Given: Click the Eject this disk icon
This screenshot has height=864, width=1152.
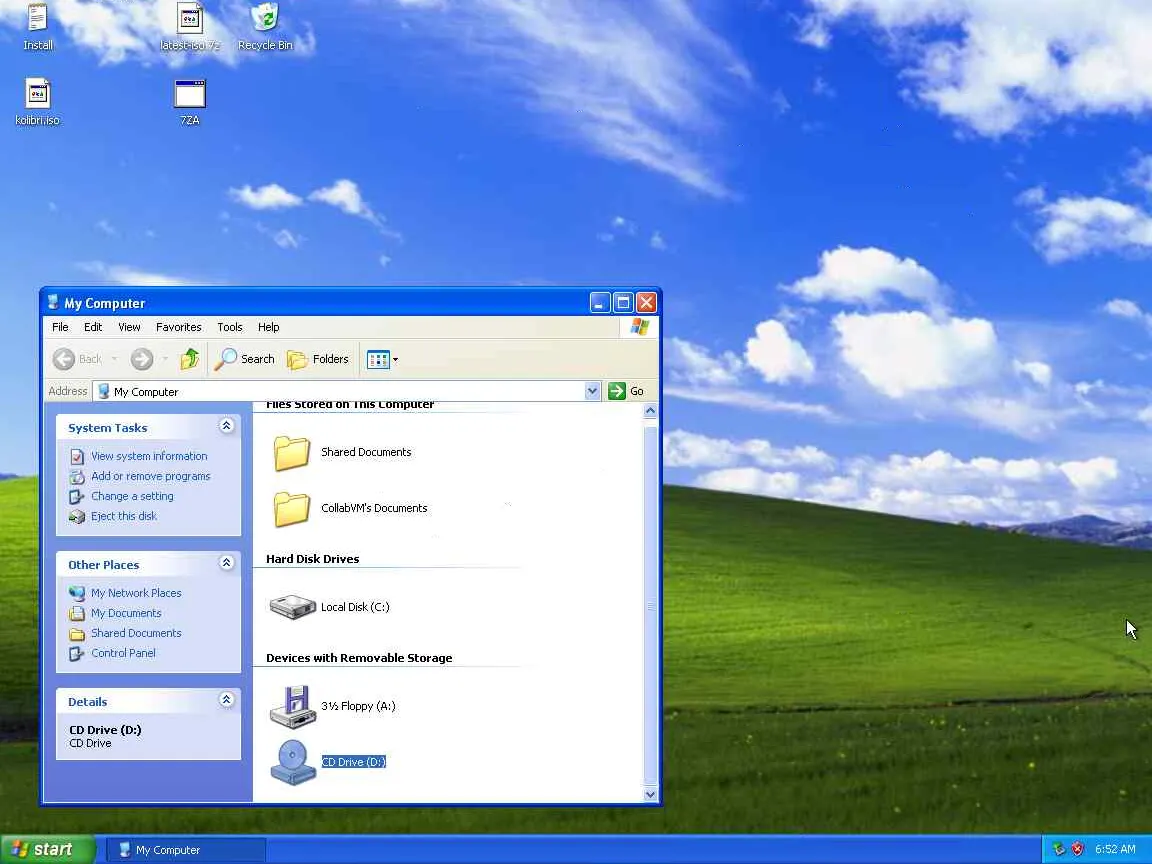Looking at the screenshot, I should pyautogui.click(x=77, y=516).
